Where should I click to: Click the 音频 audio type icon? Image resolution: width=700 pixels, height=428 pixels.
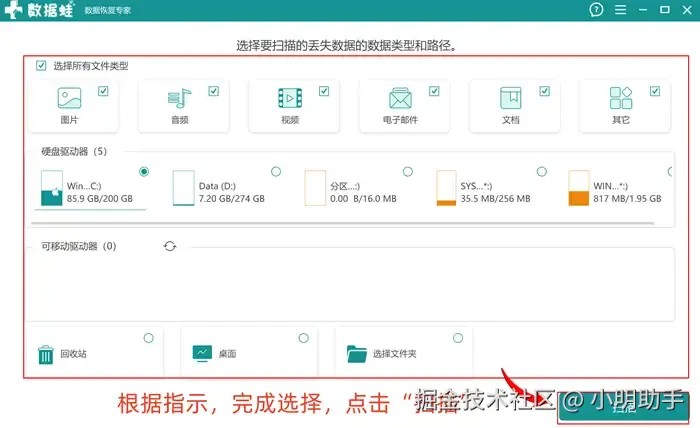[x=179, y=98]
